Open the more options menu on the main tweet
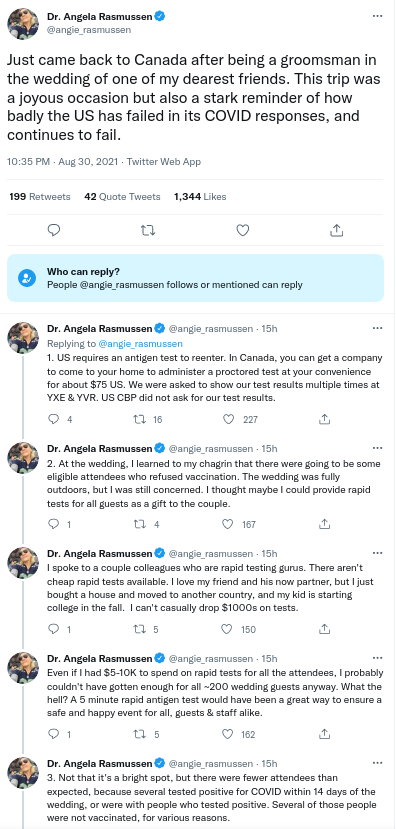This screenshot has height=829, width=396. tap(377, 16)
